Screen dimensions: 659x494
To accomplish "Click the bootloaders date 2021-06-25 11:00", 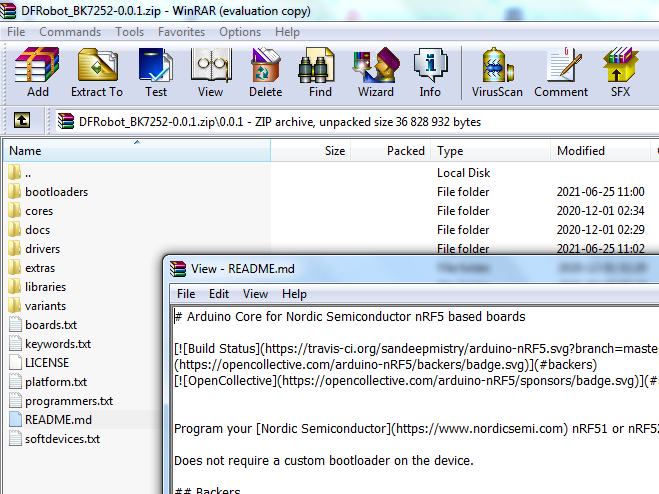I will [600, 192].
